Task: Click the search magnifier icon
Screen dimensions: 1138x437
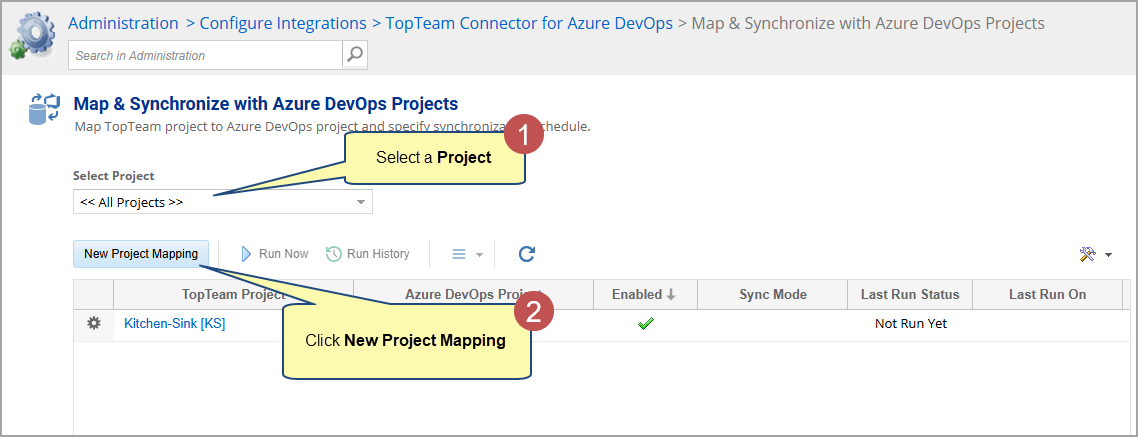Action: click(x=355, y=55)
